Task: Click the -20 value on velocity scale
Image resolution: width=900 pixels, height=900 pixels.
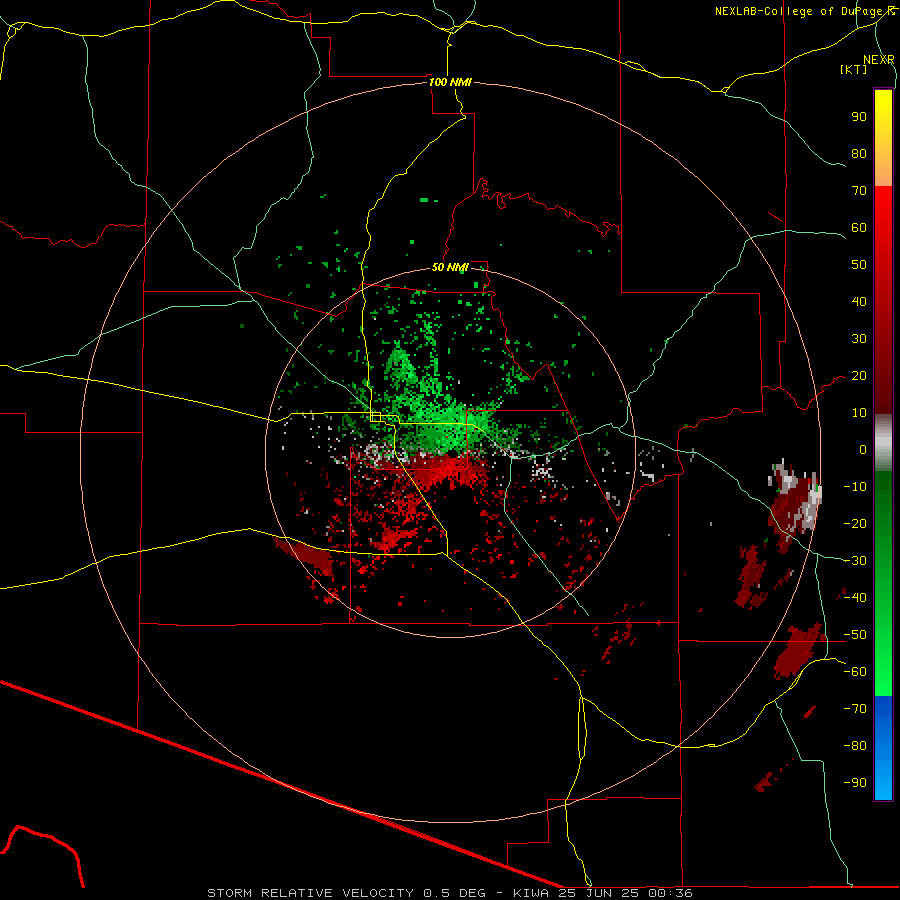Action: tap(855, 524)
